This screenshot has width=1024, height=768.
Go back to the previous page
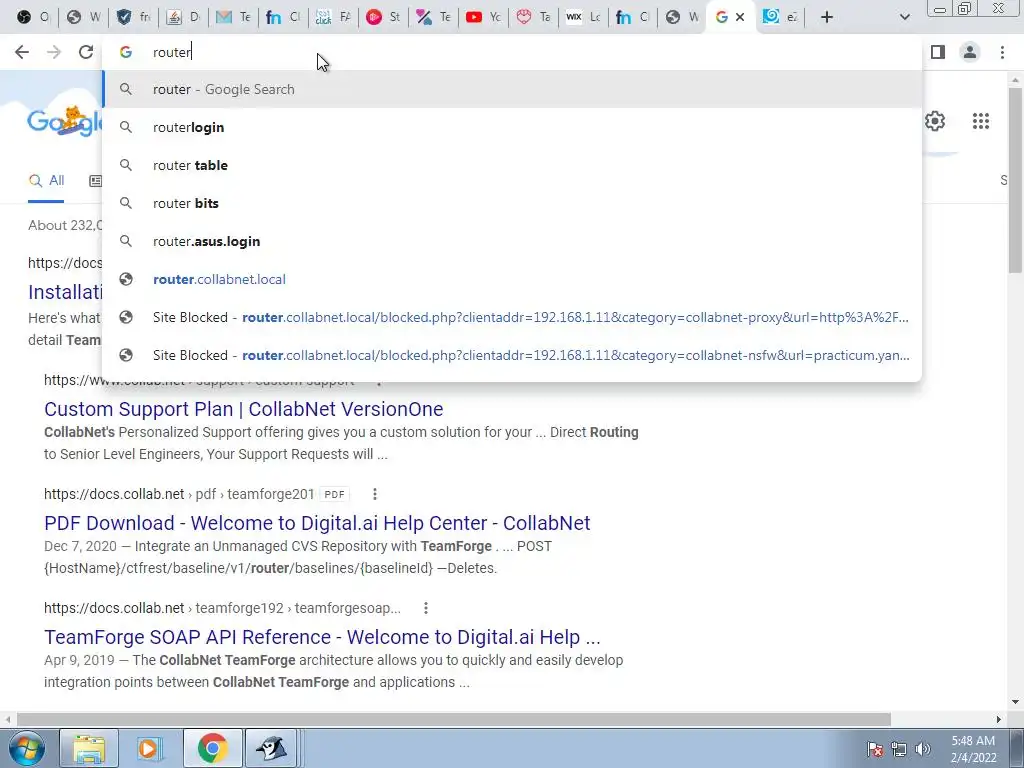[x=22, y=52]
